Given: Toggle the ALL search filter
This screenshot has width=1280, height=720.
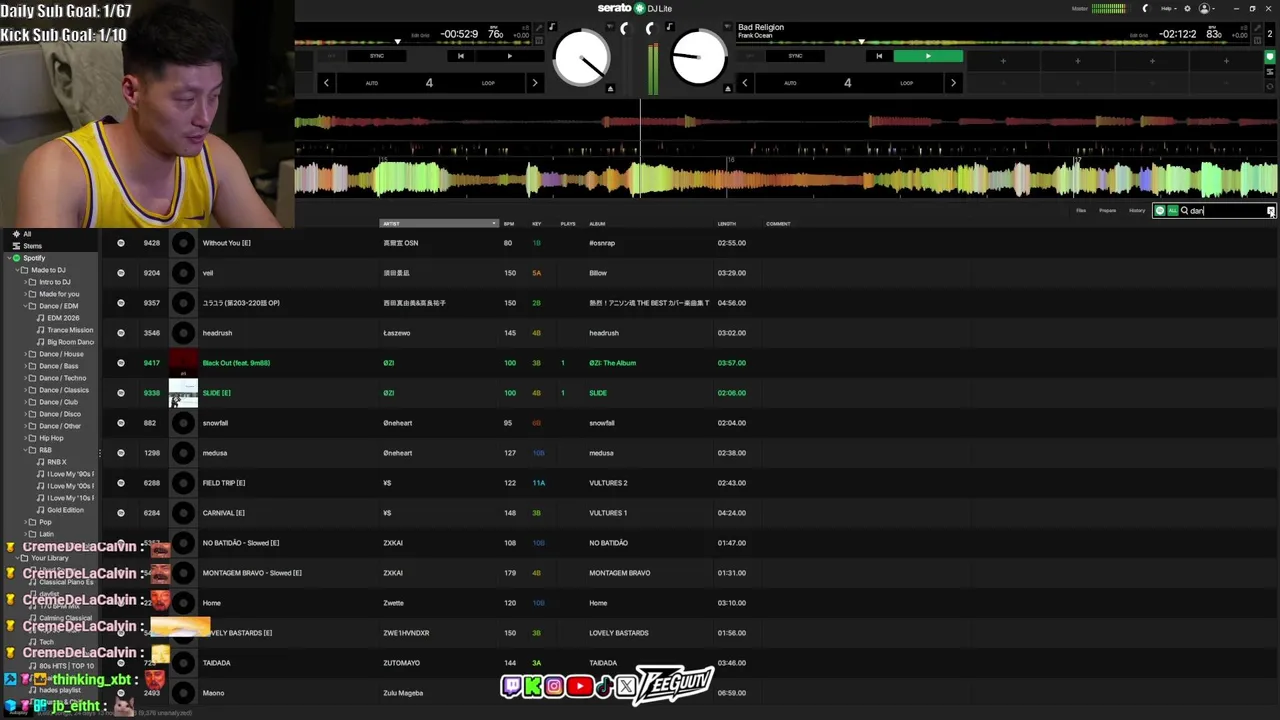Looking at the screenshot, I should [x=1172, y=210].
